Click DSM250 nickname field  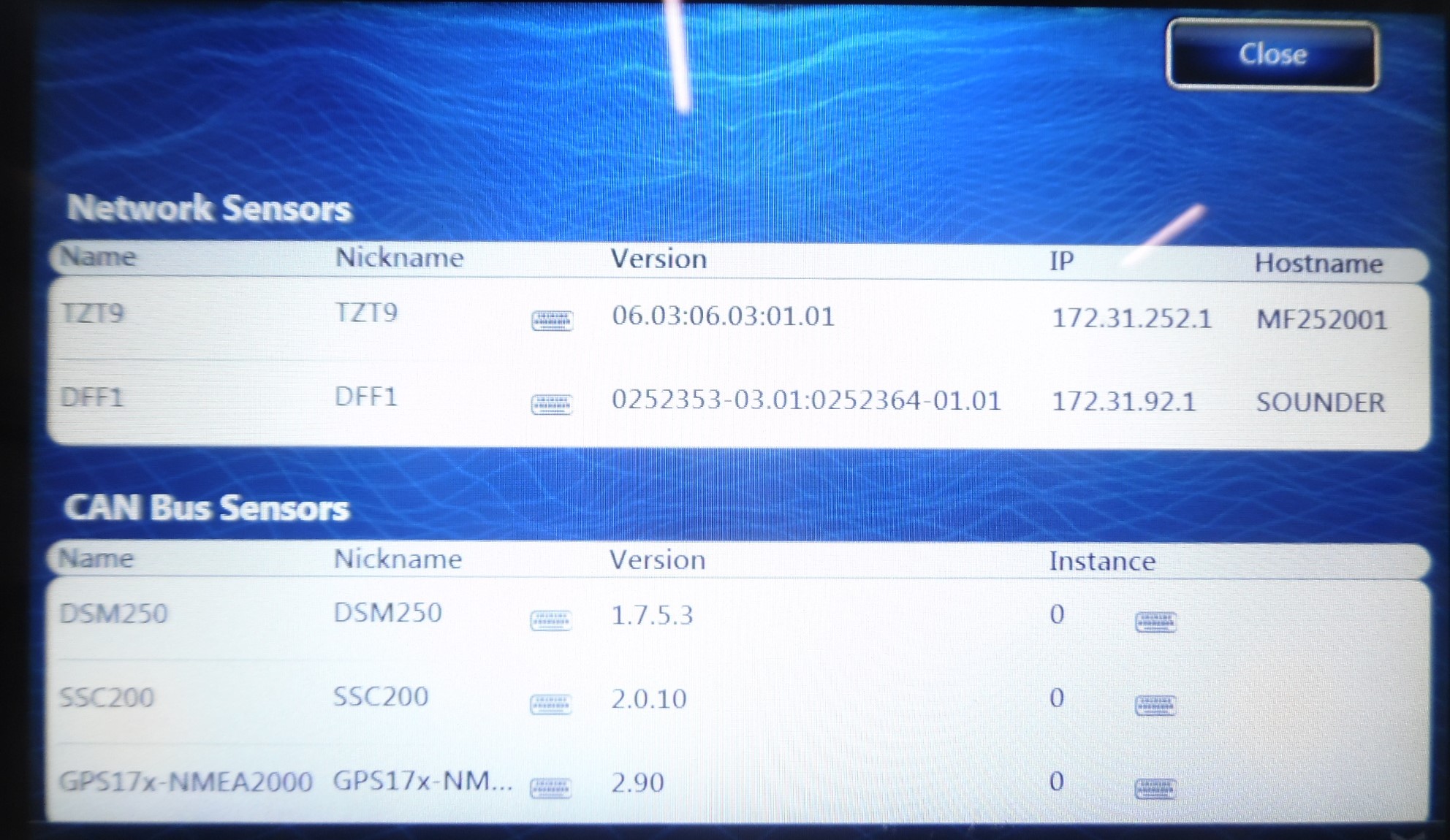point(387,613)
